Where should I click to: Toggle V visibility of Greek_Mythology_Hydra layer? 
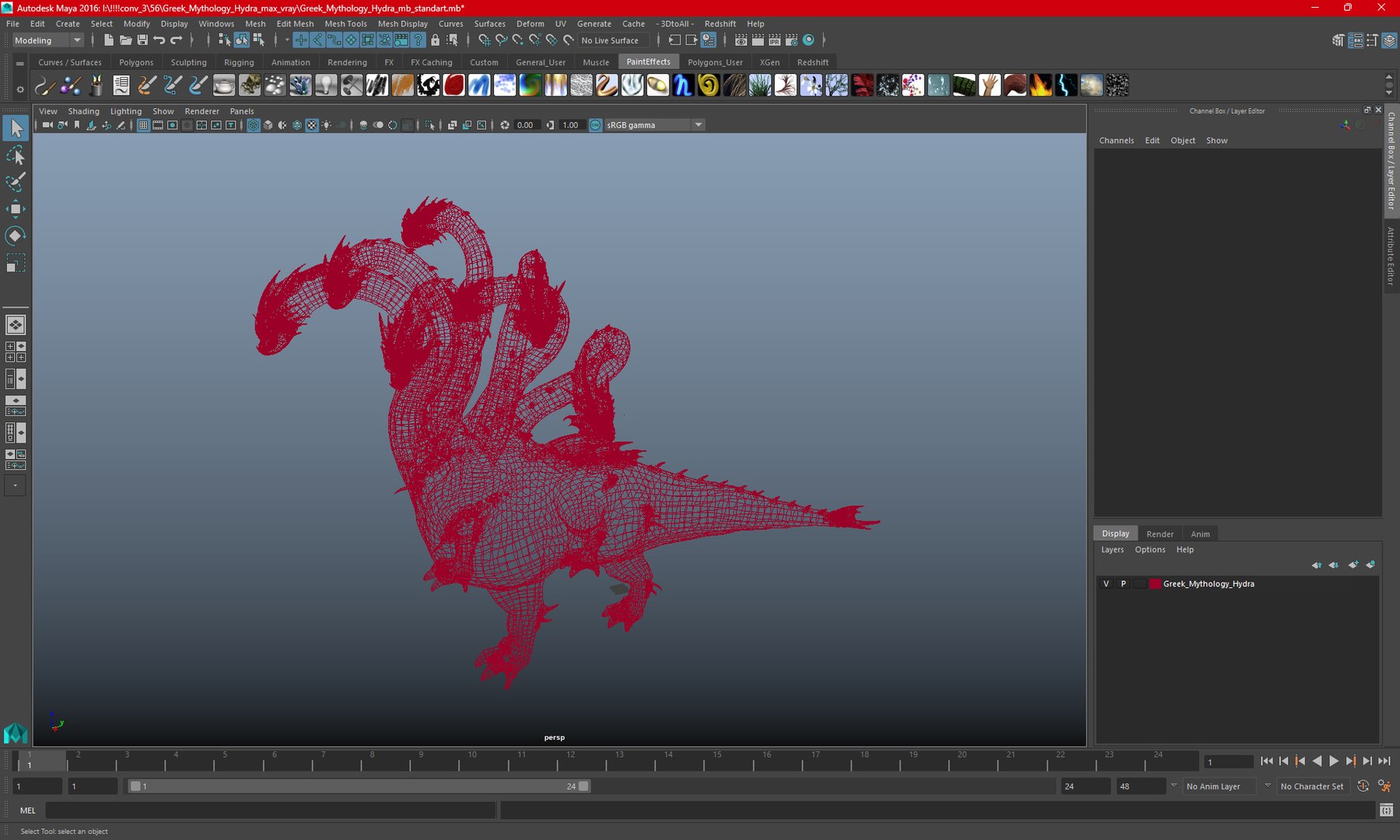1106,584
